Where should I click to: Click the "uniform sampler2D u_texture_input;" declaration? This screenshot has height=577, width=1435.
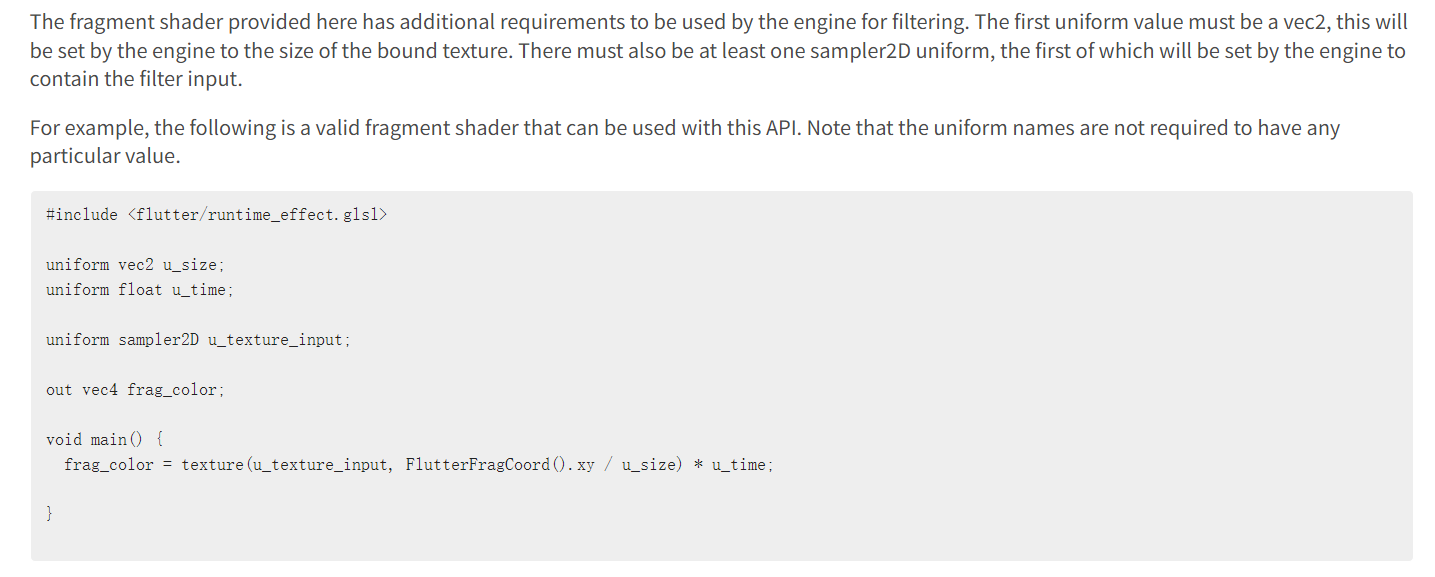(198, 339)
